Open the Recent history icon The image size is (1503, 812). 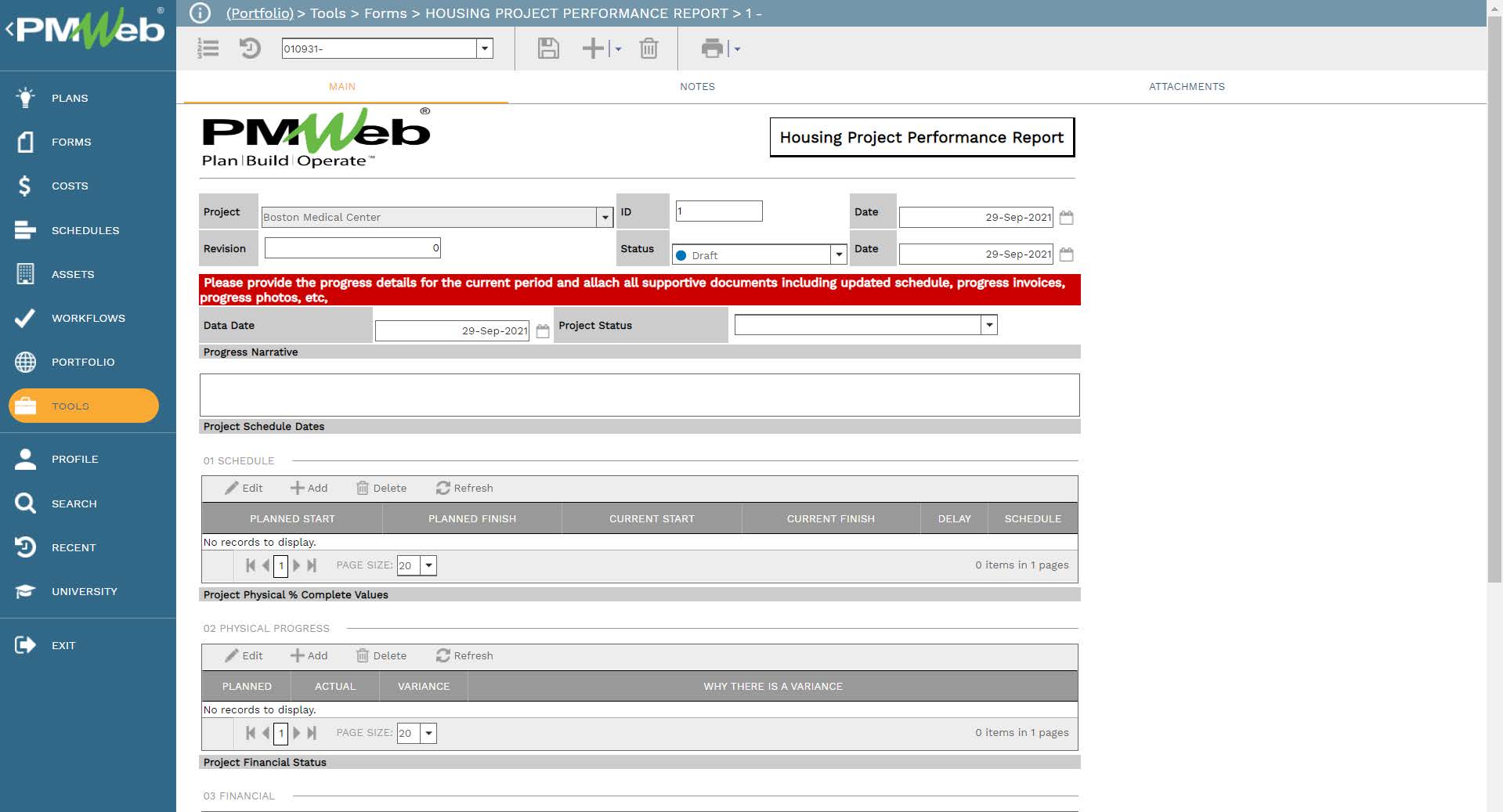coord(25,547)
